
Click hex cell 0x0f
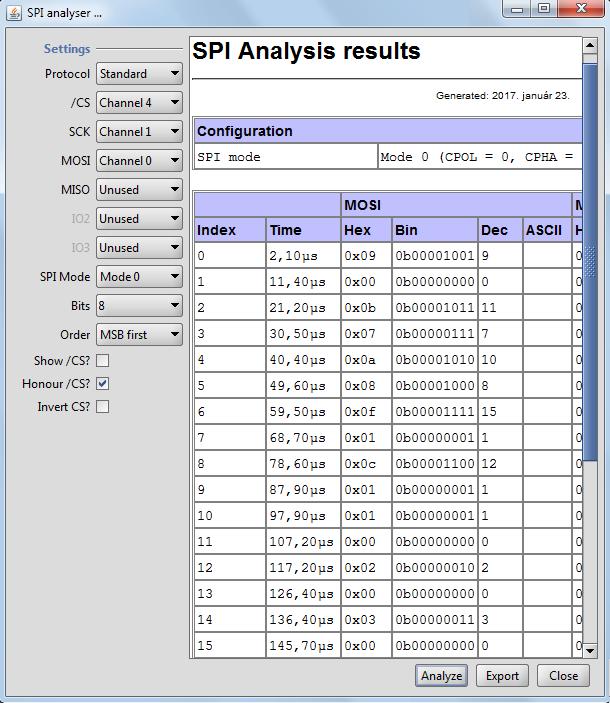pos(366,412)
